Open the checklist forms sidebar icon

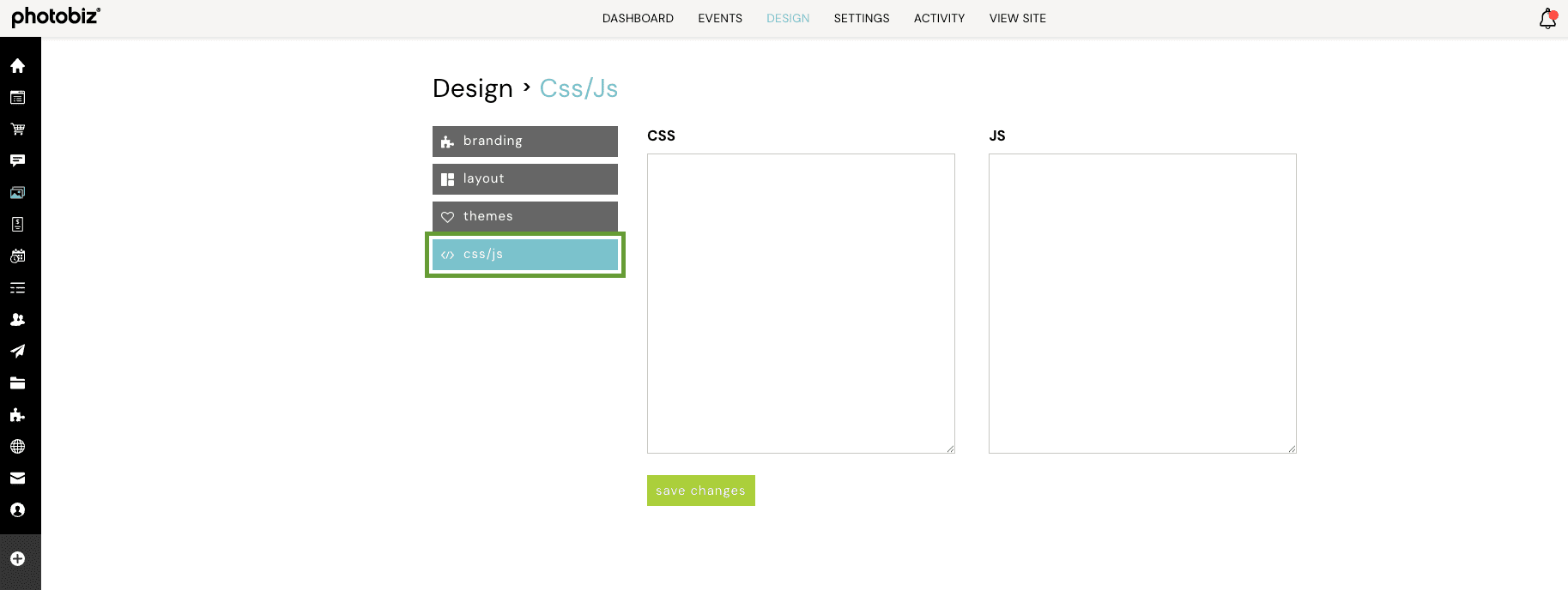[17, 288]
